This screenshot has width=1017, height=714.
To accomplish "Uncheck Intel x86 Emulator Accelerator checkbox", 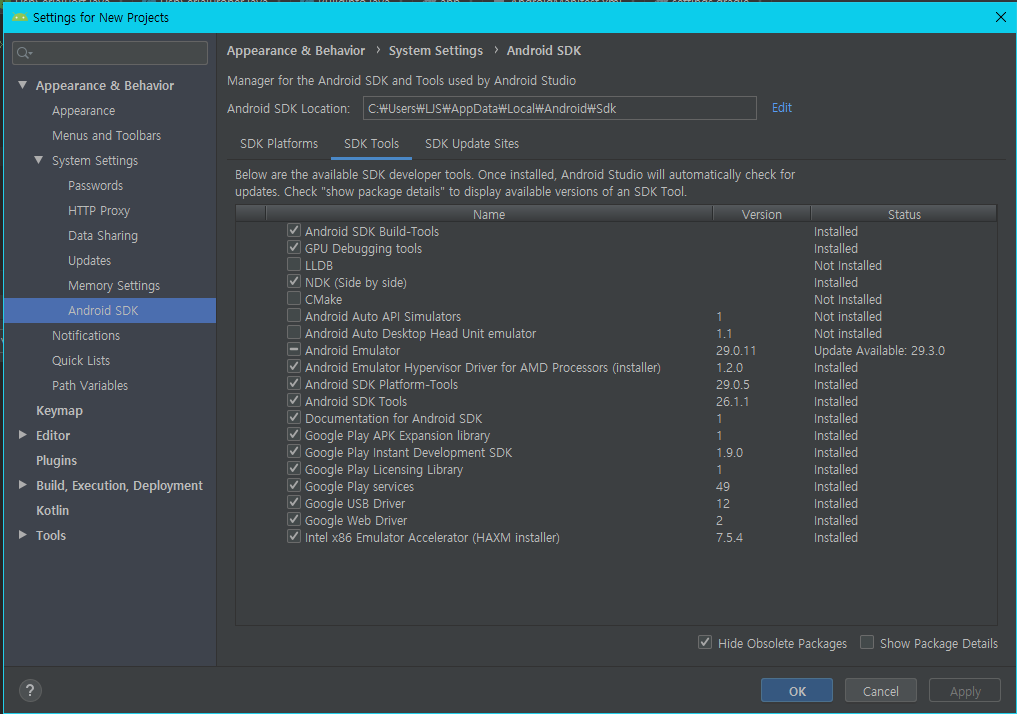I will 294,536.
